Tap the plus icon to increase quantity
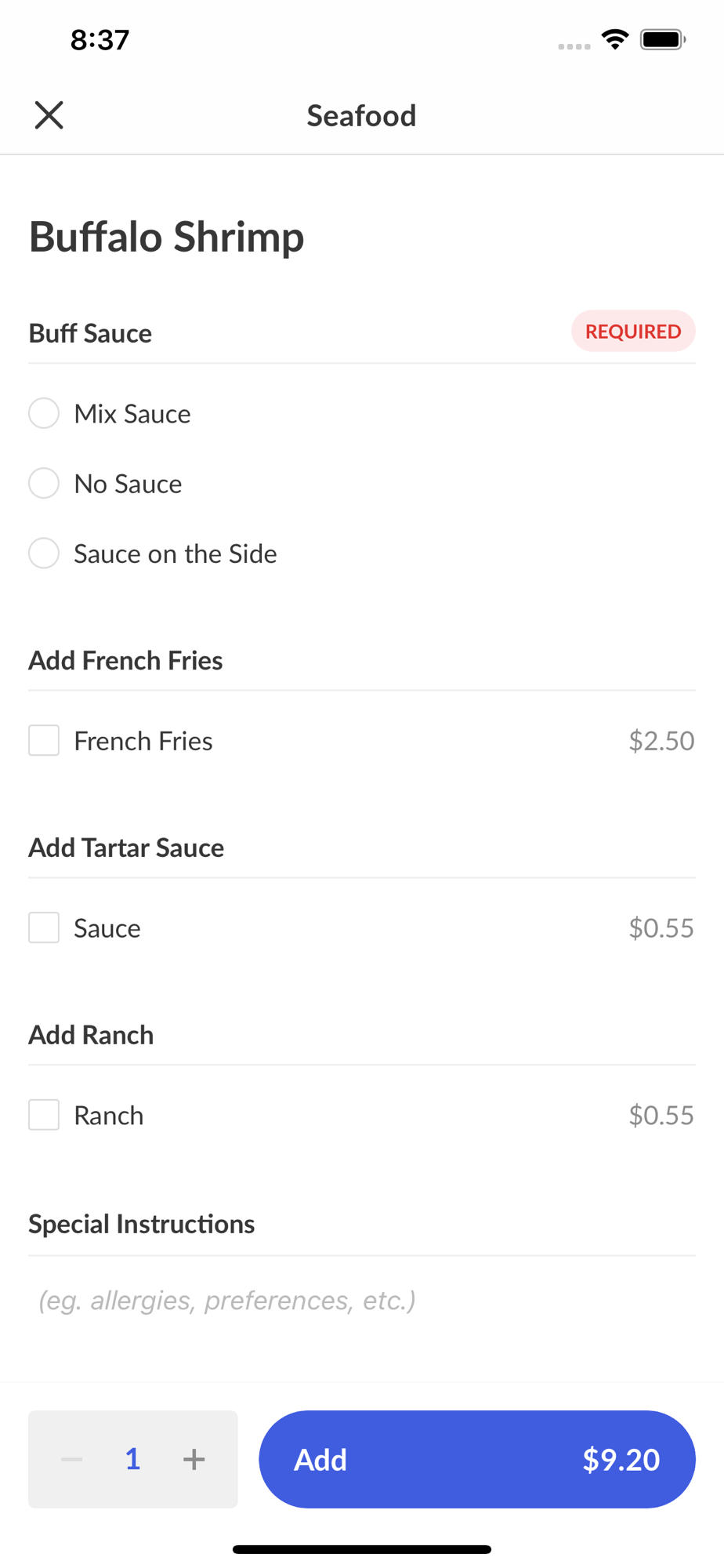 [x=194, y=1459]
